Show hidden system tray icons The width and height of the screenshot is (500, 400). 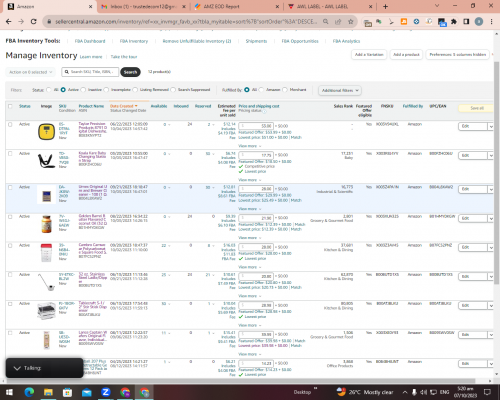405,392
